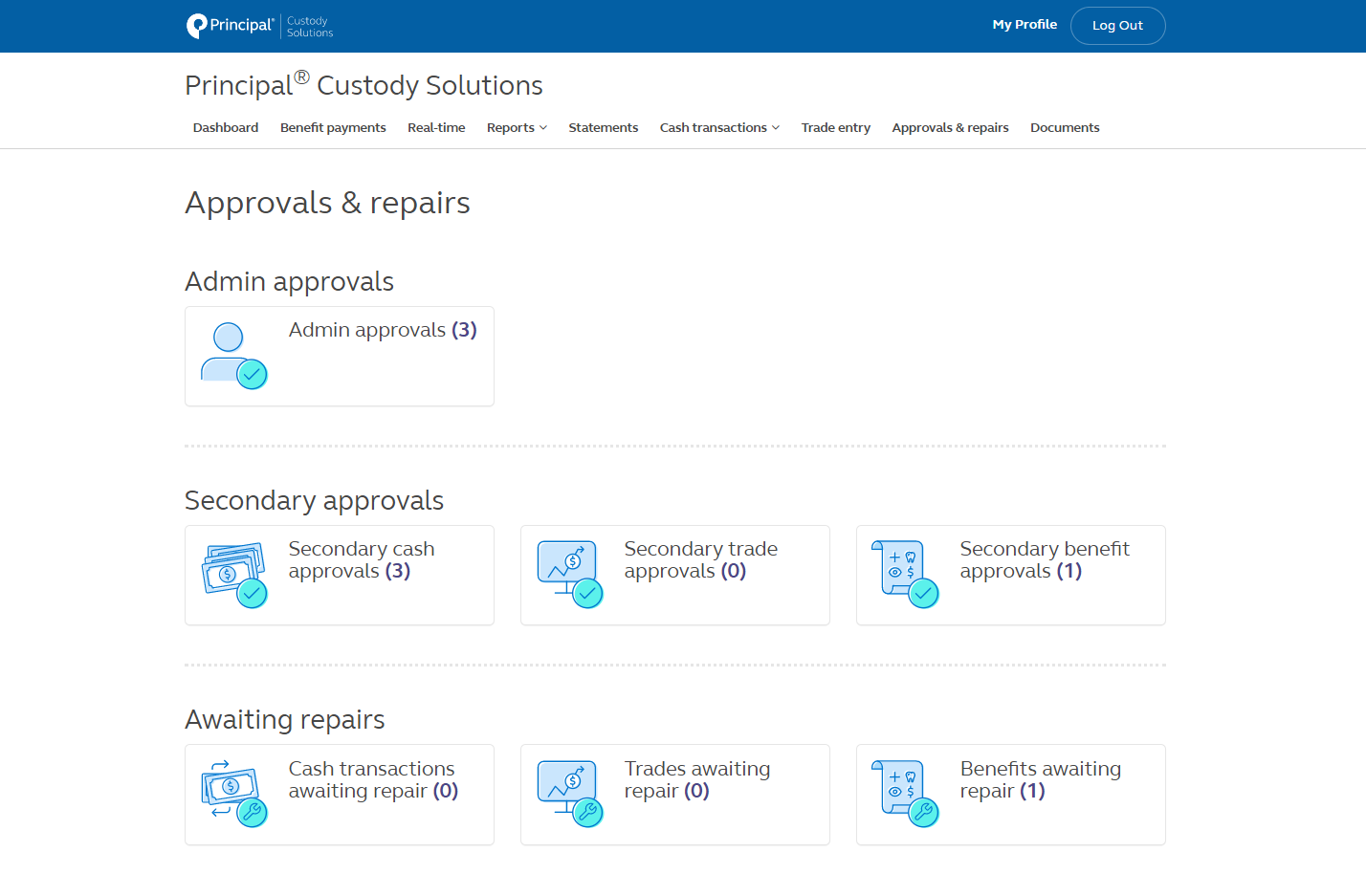
Task: Open the Secondary benefit approvals card
Action: click(x=1044, y=559)
